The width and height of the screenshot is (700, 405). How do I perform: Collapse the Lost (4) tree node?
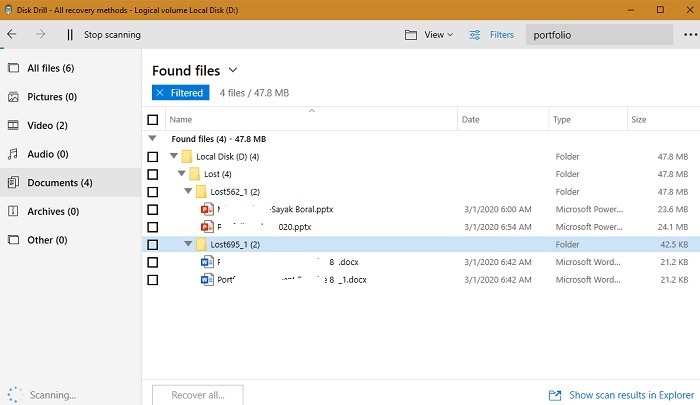(182, 173)
